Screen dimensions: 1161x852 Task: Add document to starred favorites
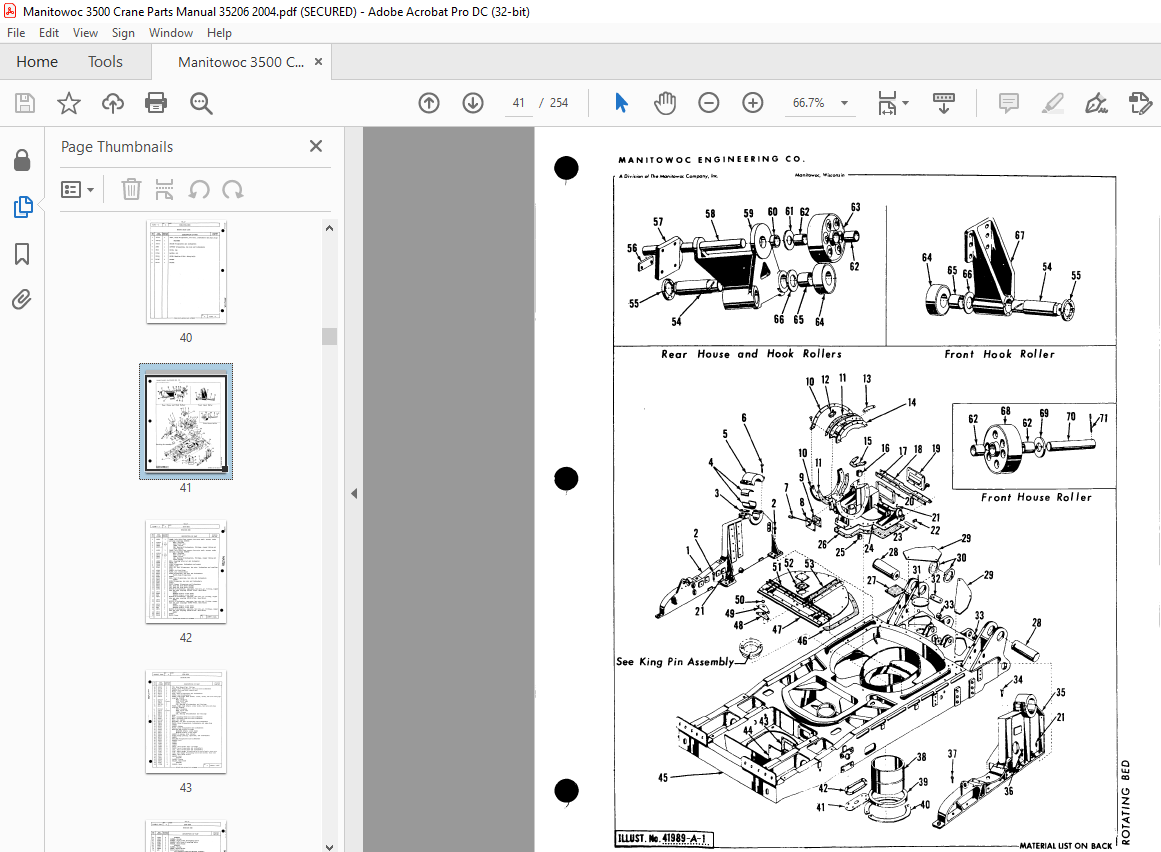point(69,103)
